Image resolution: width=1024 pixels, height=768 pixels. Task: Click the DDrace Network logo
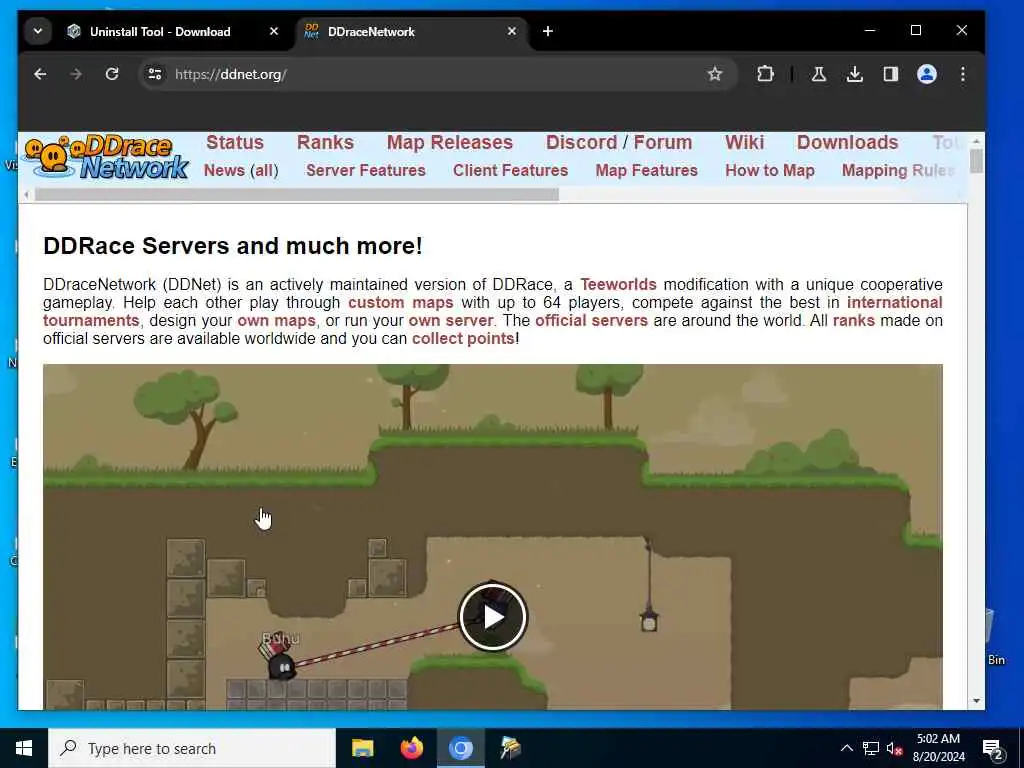(106, 159)
